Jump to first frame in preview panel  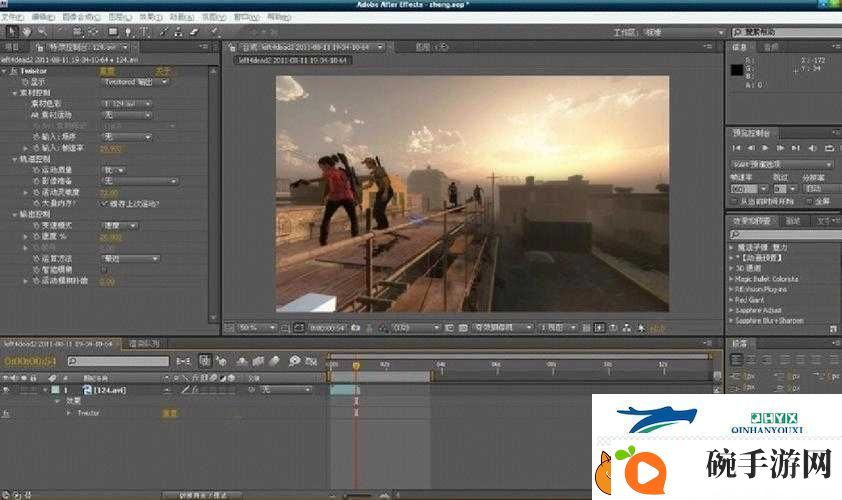pos(736,148)
